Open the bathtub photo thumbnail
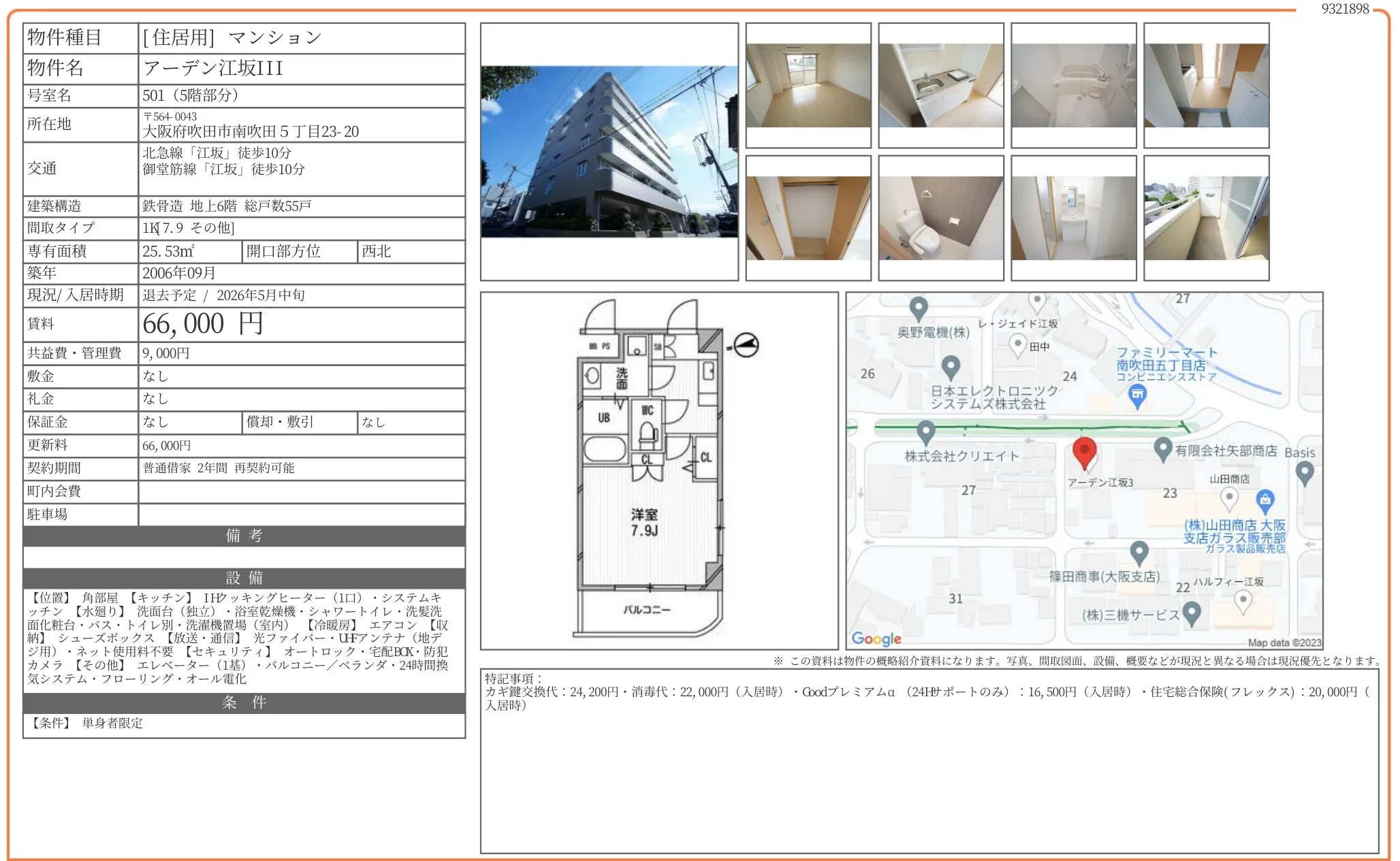This screenshot has width=1400, height=861. [x=1073, y=86]
